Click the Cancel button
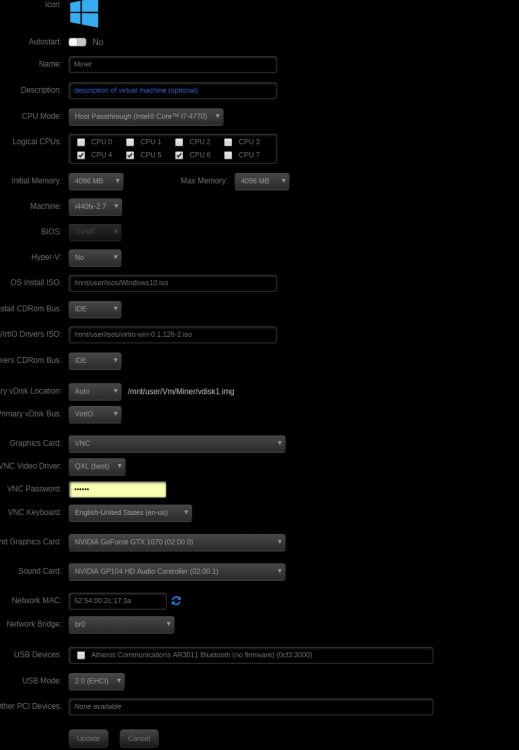The image size is (519, 750). pos(139,739)
